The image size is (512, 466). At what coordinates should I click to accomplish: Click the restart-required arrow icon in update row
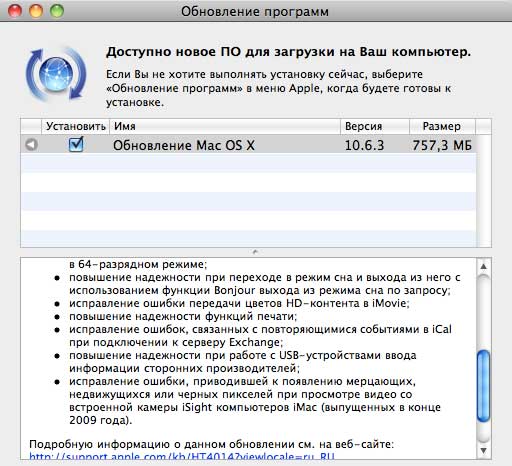pos(31,145)
